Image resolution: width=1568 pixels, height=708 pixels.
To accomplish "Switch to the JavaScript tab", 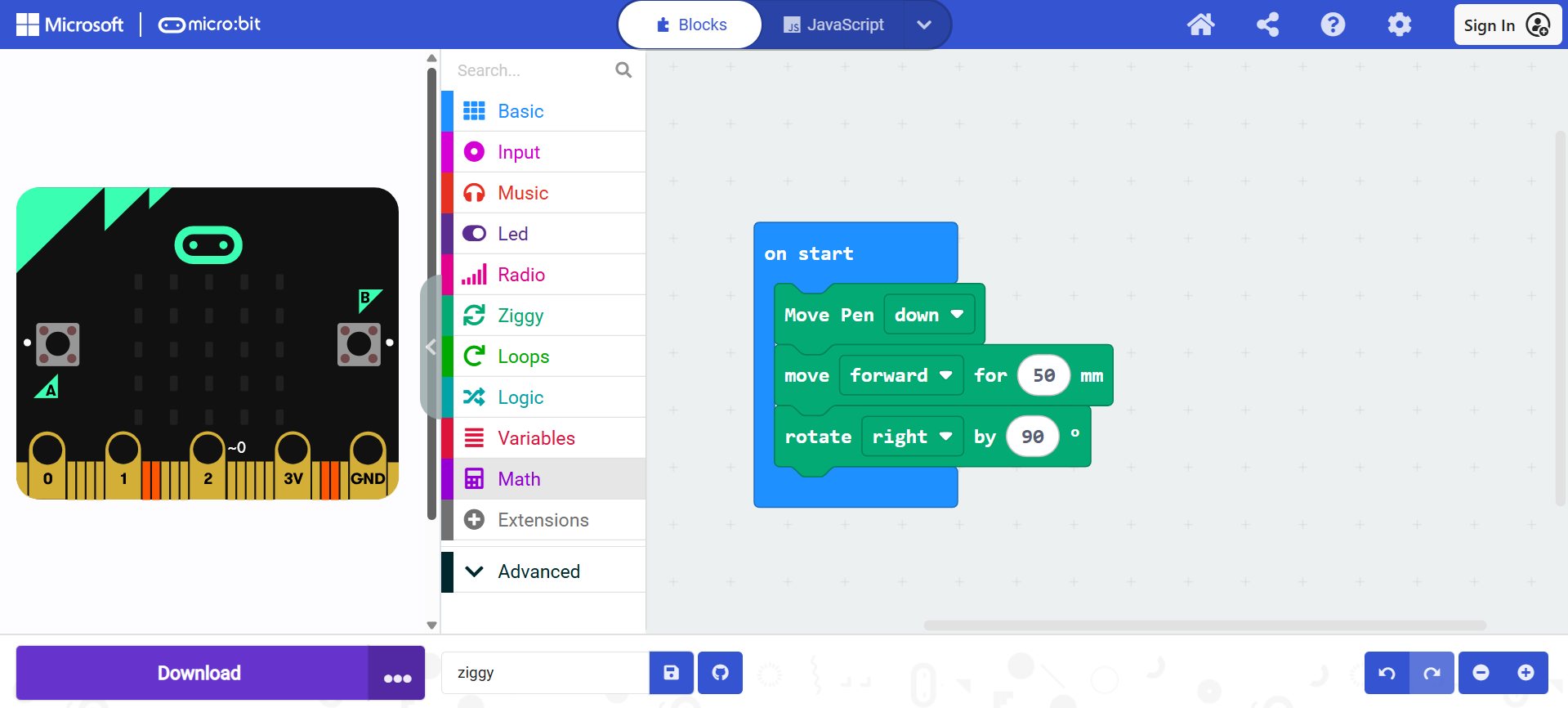I will point(833,25).
